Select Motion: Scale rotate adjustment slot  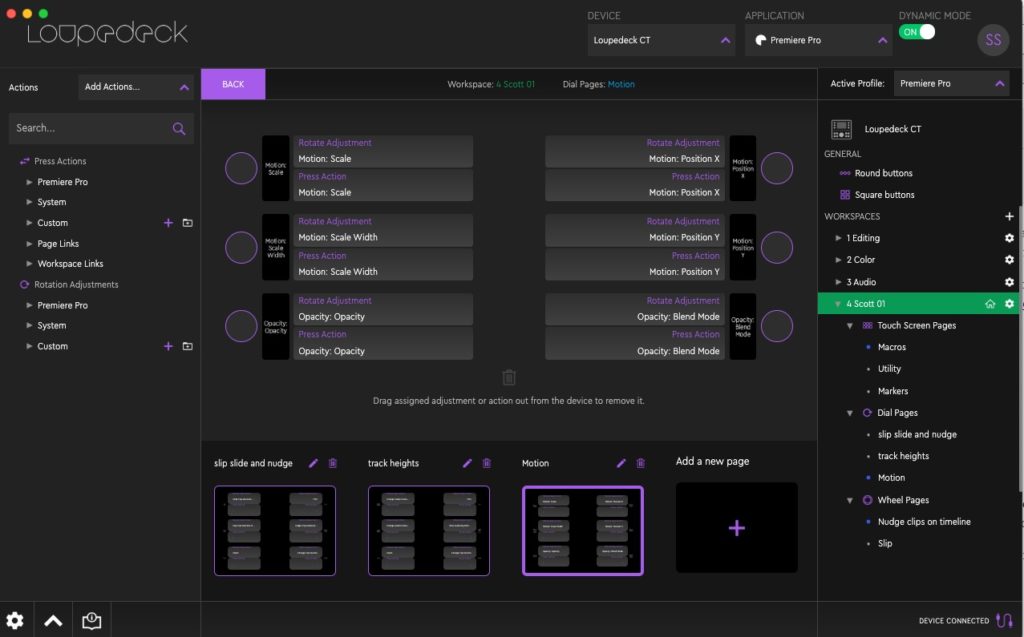pos(383,152)
